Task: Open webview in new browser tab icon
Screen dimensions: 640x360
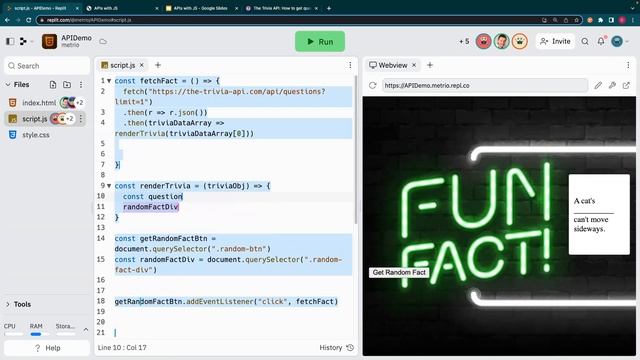Action: point(626,85)
